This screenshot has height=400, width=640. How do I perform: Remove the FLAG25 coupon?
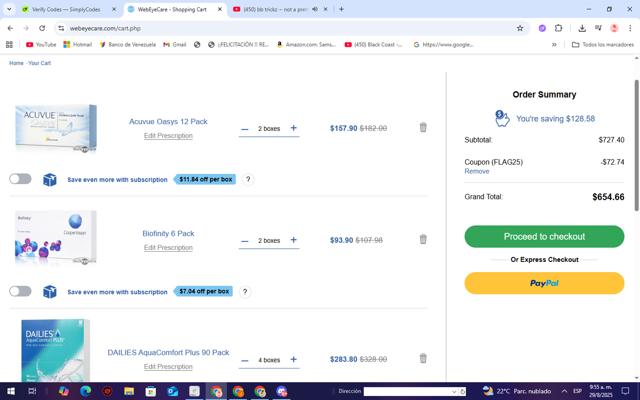477,171
